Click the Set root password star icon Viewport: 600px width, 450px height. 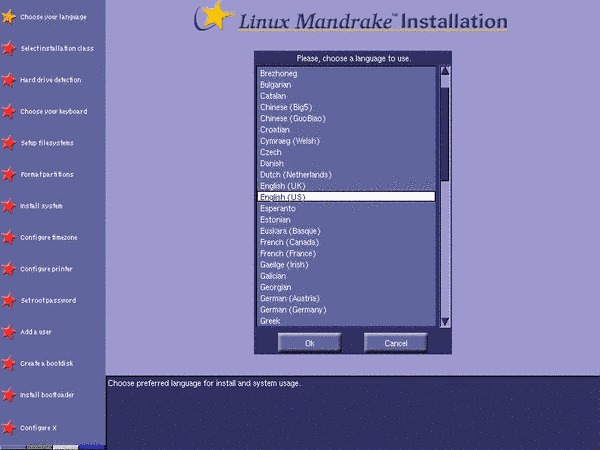8,300
